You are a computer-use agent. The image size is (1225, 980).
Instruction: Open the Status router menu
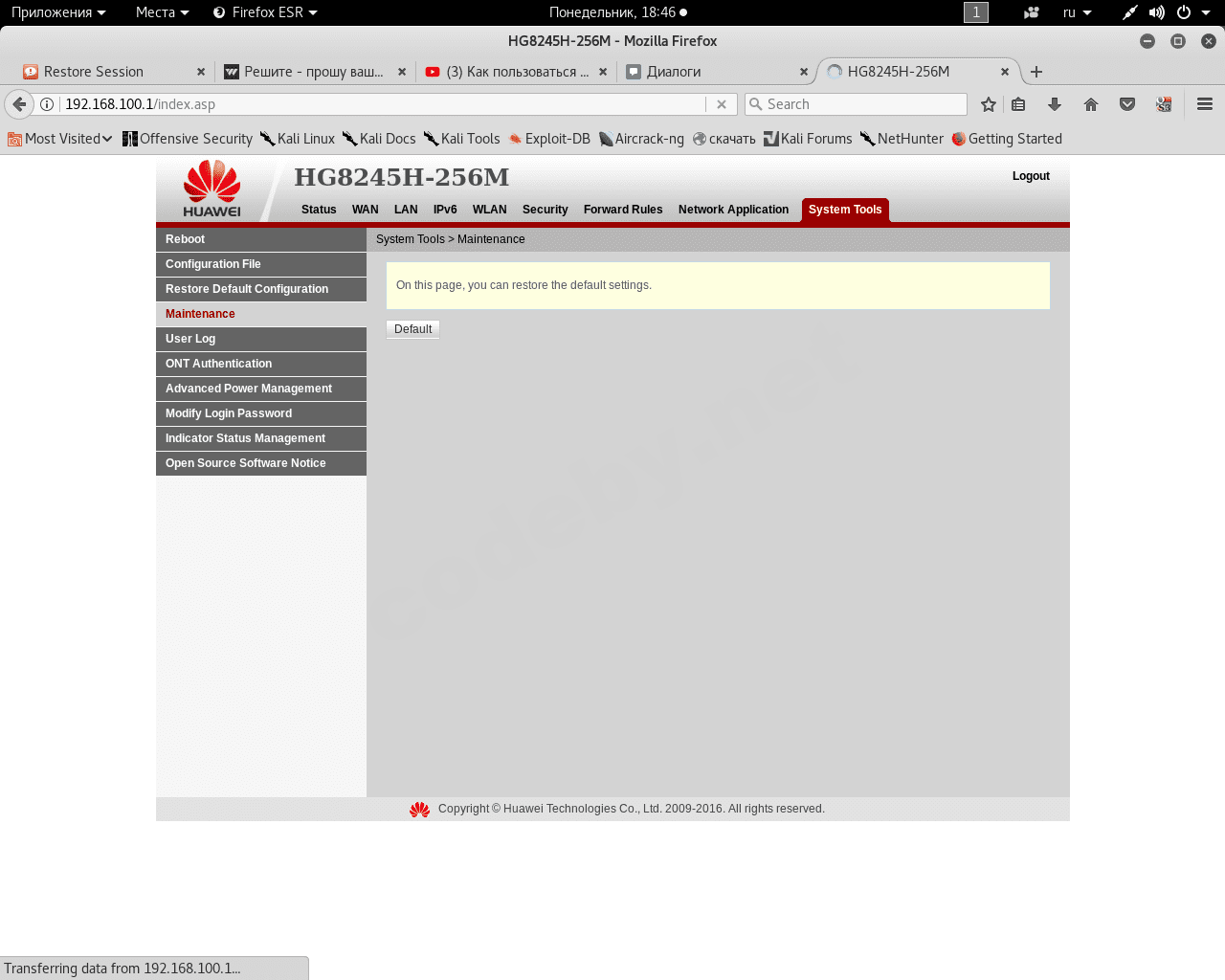click(x=319, y=210)
